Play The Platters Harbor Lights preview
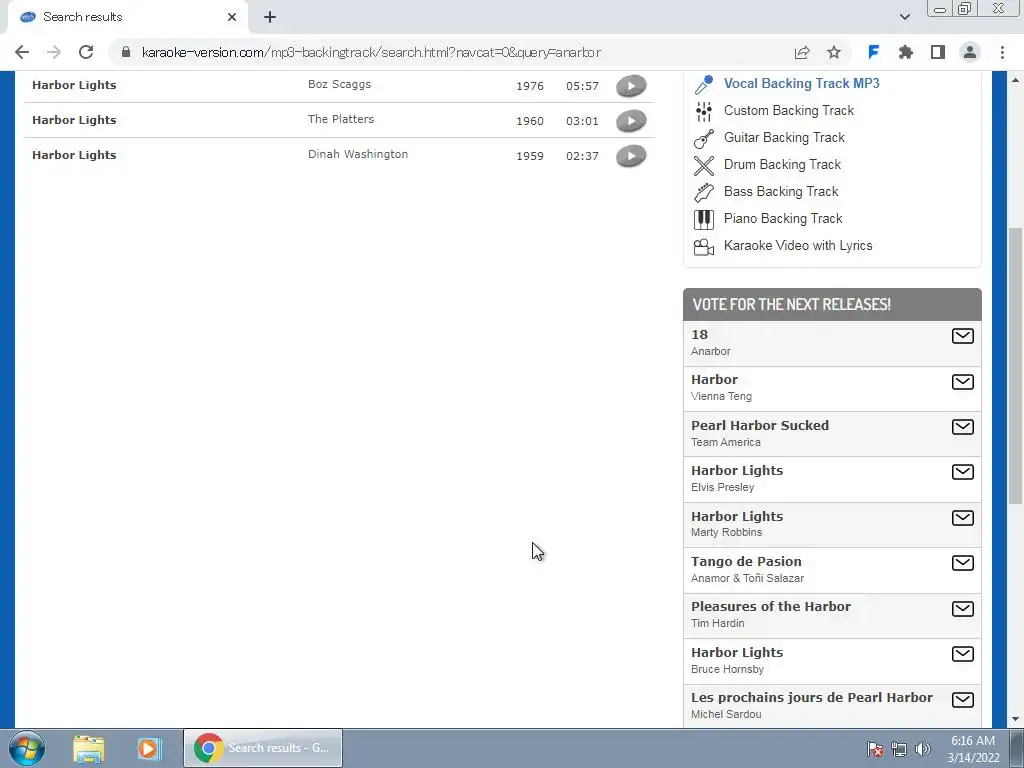The width and height of the screenshot is (1024, 768). click(631, 121)
